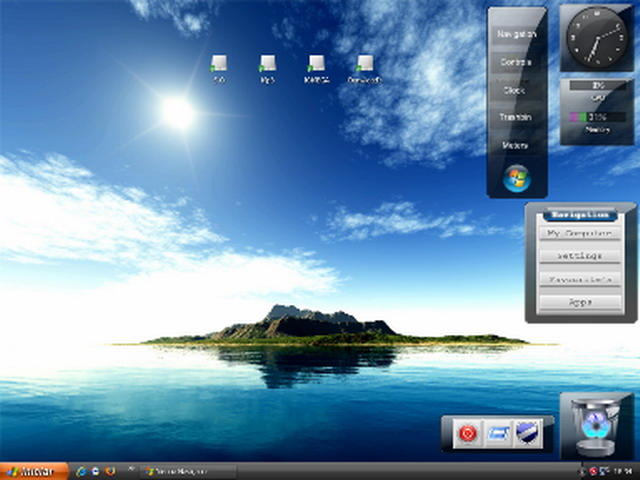Expand the Apps navigation entry

(580, 301)
